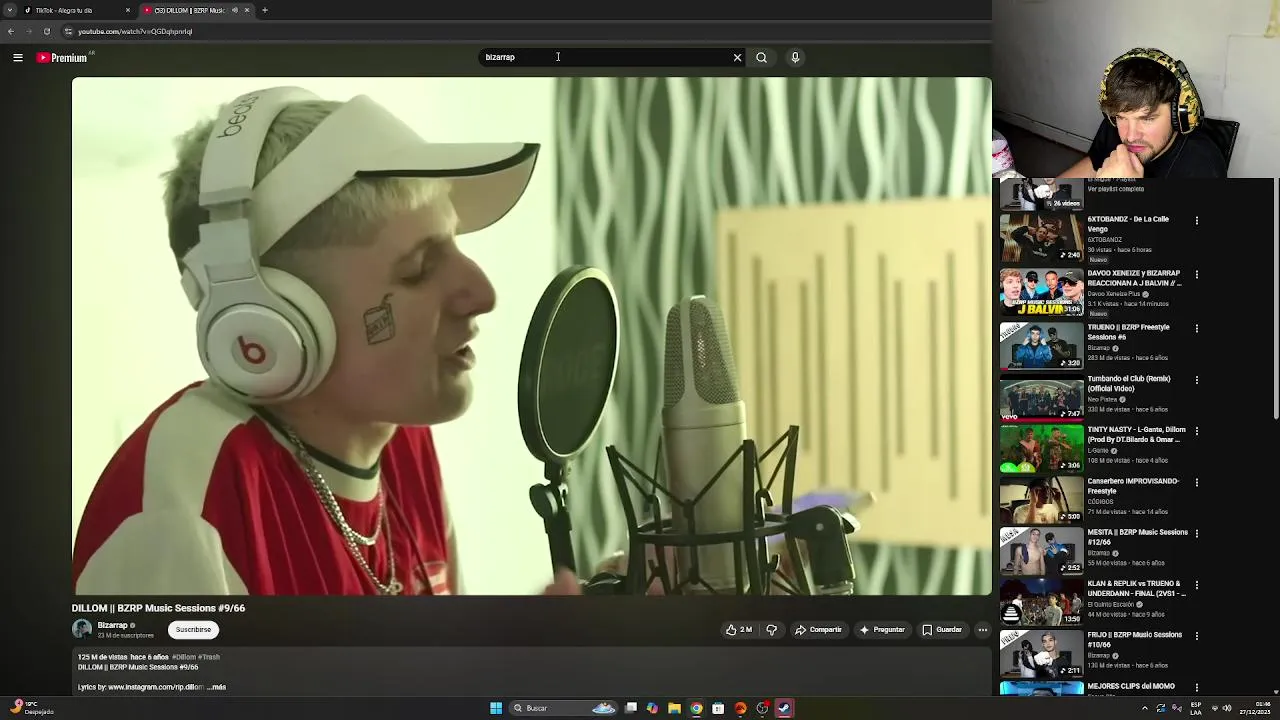Click the magnifier search button

[762, 58]
